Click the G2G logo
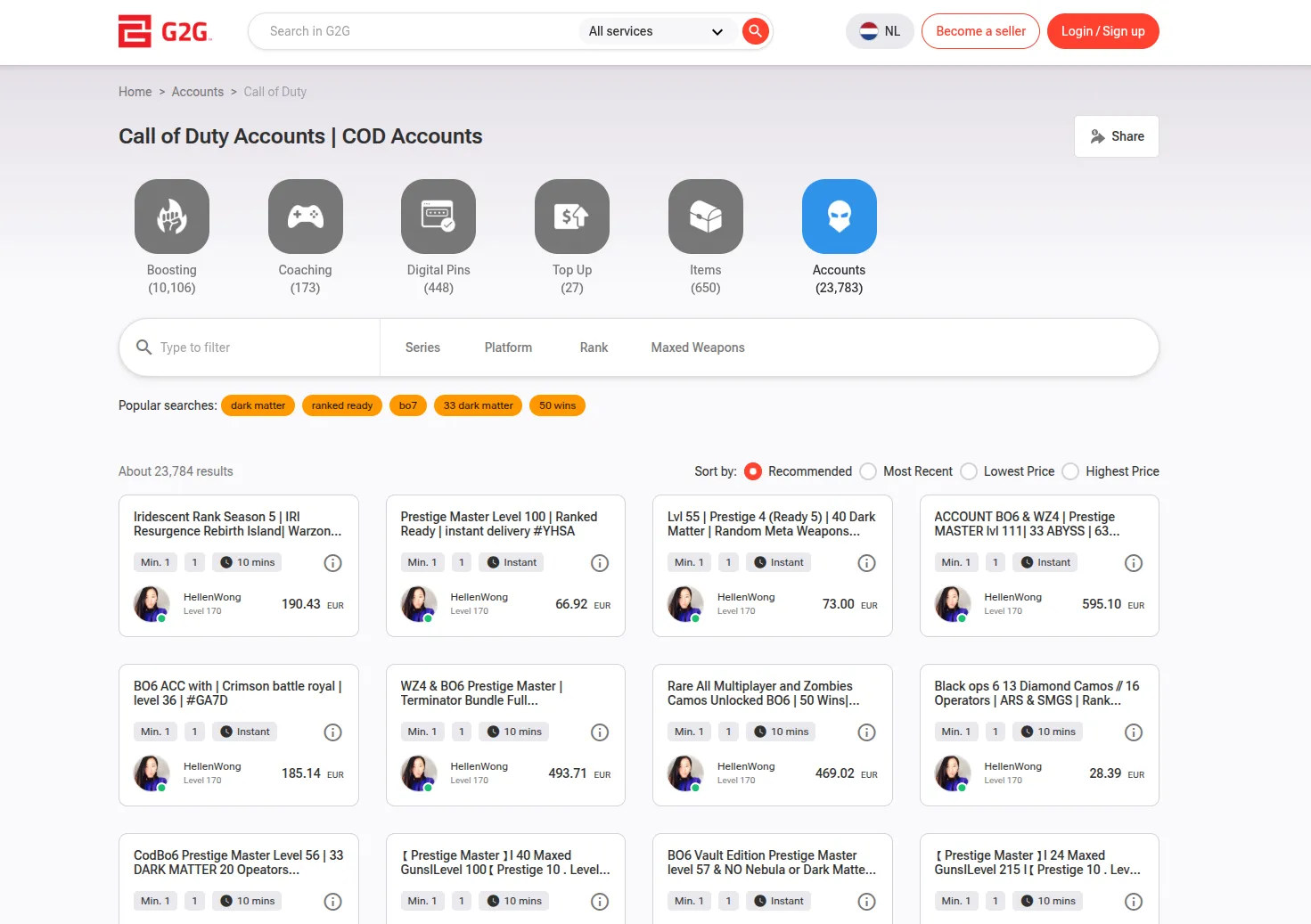1311x924 pixels. click(165, 31)
